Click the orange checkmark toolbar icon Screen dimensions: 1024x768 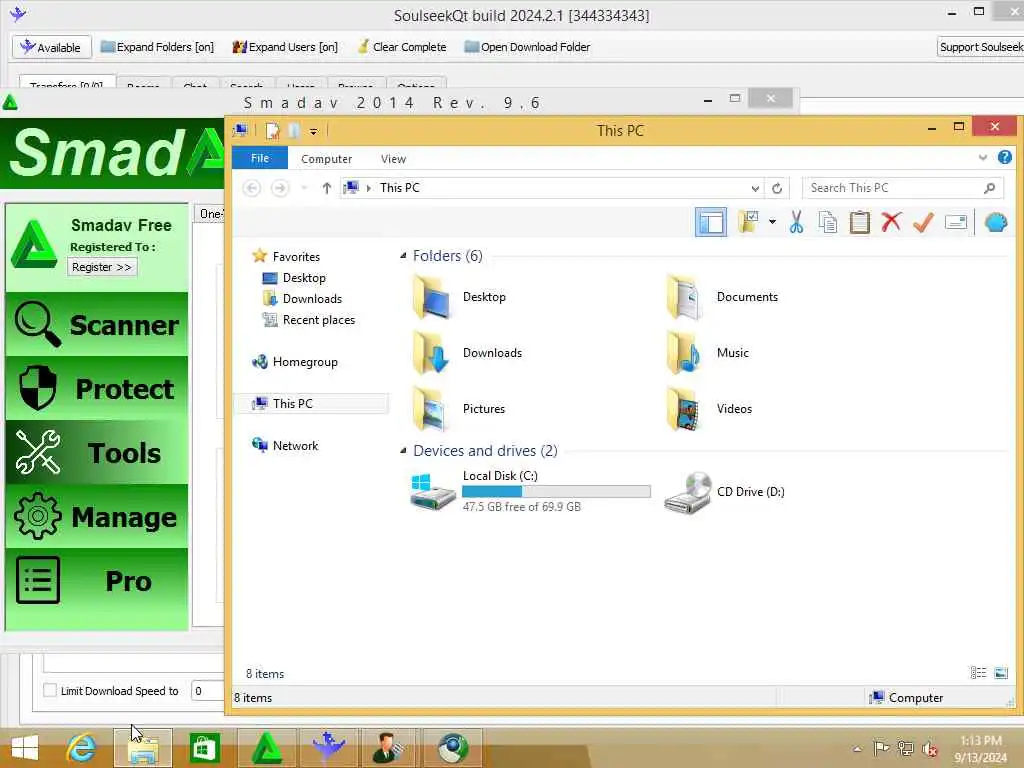(923, 223)
